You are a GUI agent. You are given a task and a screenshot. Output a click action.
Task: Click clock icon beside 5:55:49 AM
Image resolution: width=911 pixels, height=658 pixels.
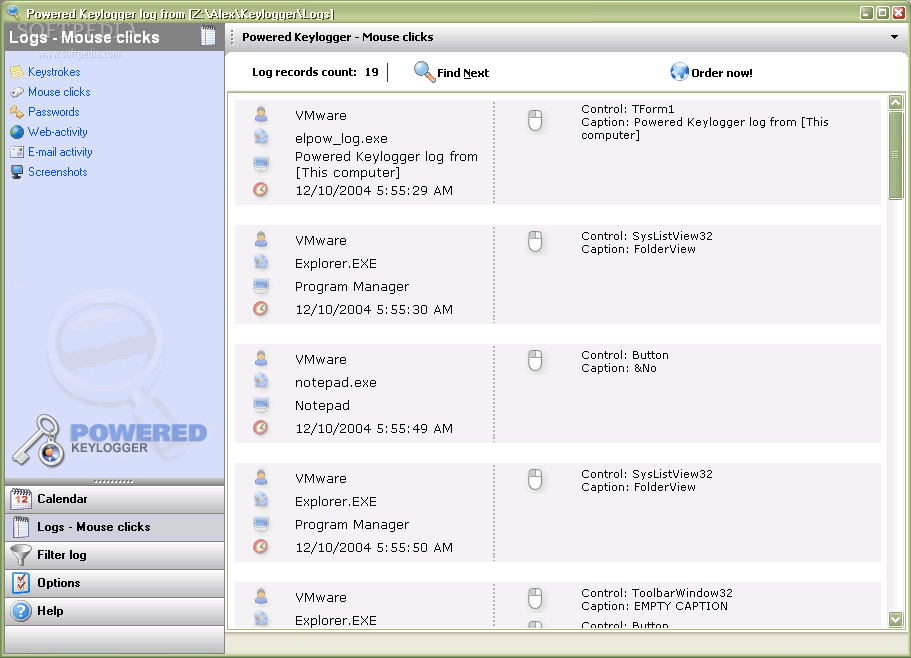261,427
